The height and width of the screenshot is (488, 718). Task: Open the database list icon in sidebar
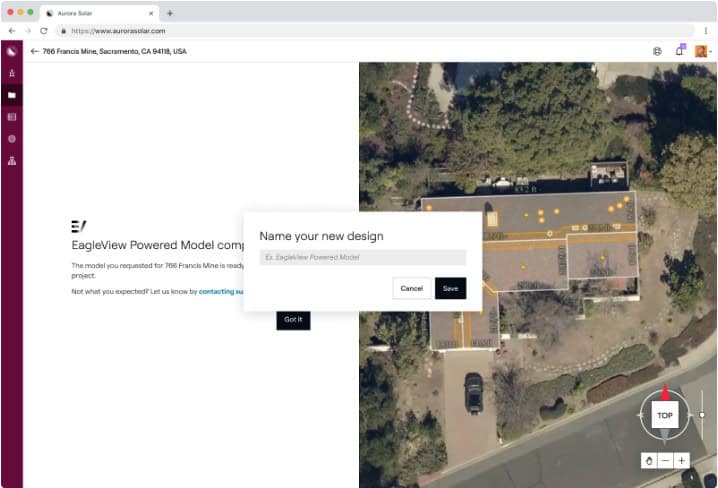(x=12, y=117)
